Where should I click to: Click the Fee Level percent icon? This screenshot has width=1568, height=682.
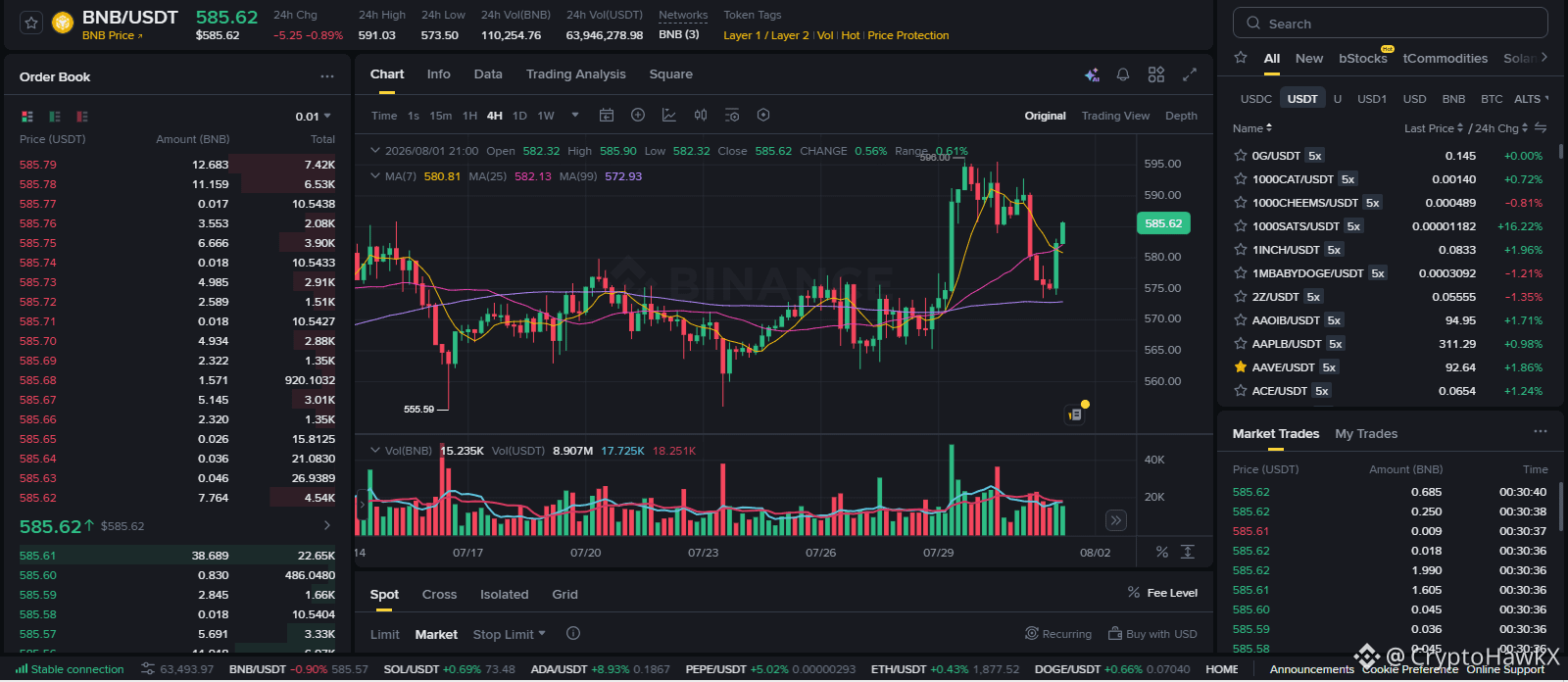click(1134, 593)
